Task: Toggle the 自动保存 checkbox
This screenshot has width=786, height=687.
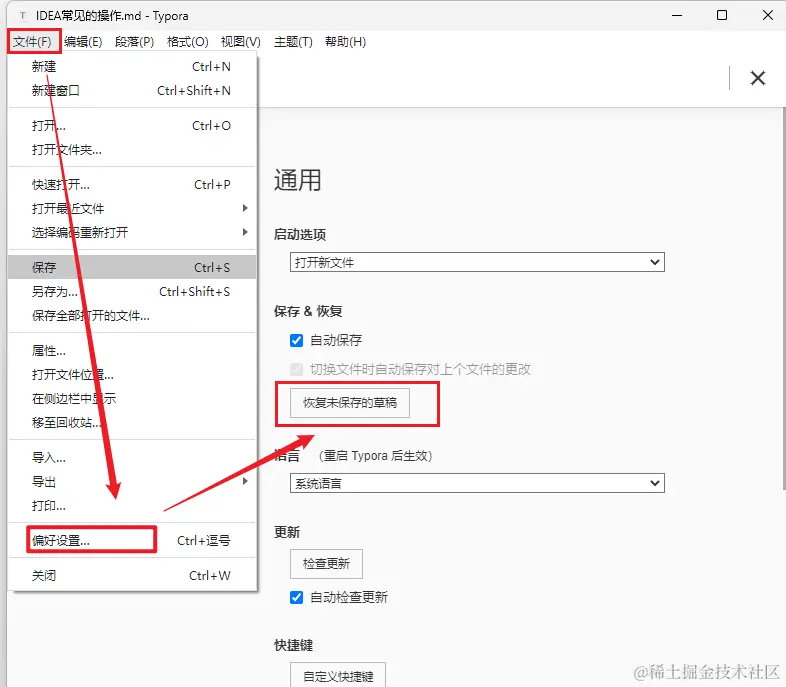Action: click(296, 341)
